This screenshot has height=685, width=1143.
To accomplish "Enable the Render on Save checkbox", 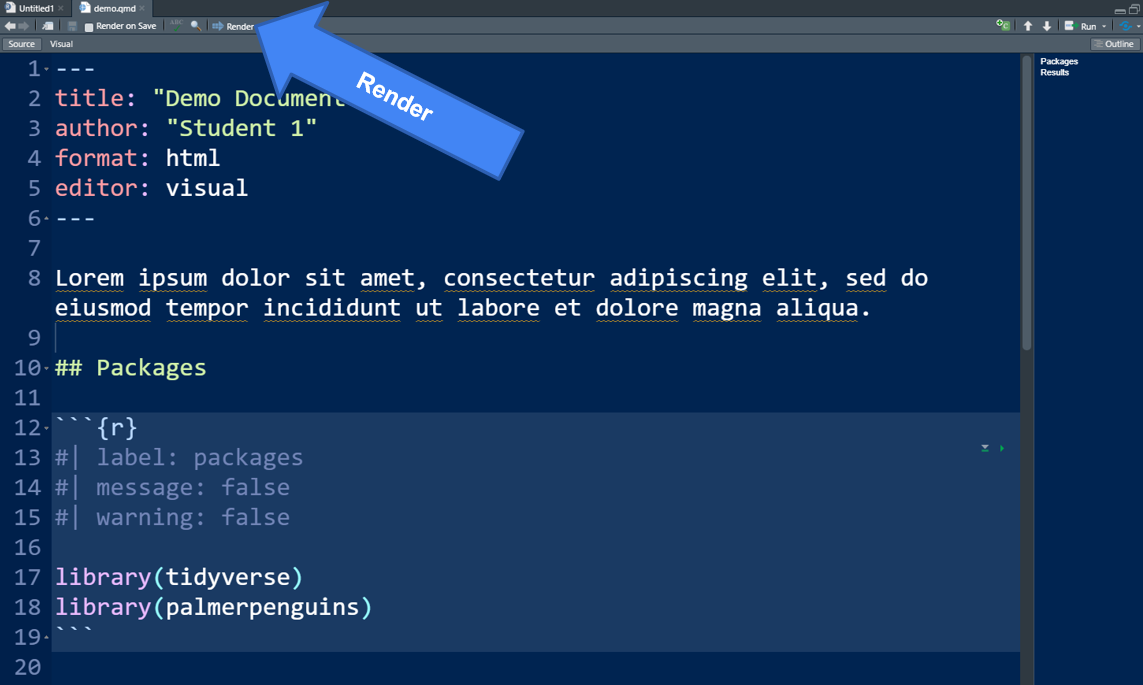I will click(89, 27).
